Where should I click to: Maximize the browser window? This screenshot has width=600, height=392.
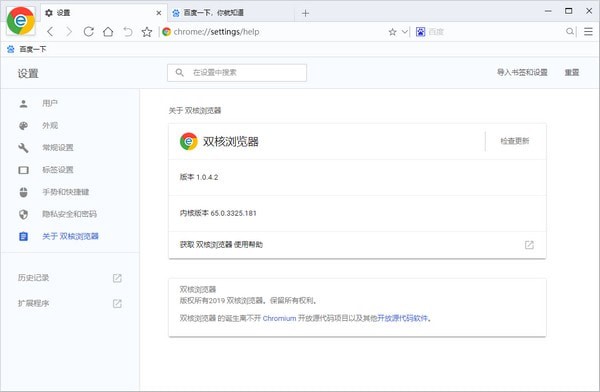click(x=569, y=11)
